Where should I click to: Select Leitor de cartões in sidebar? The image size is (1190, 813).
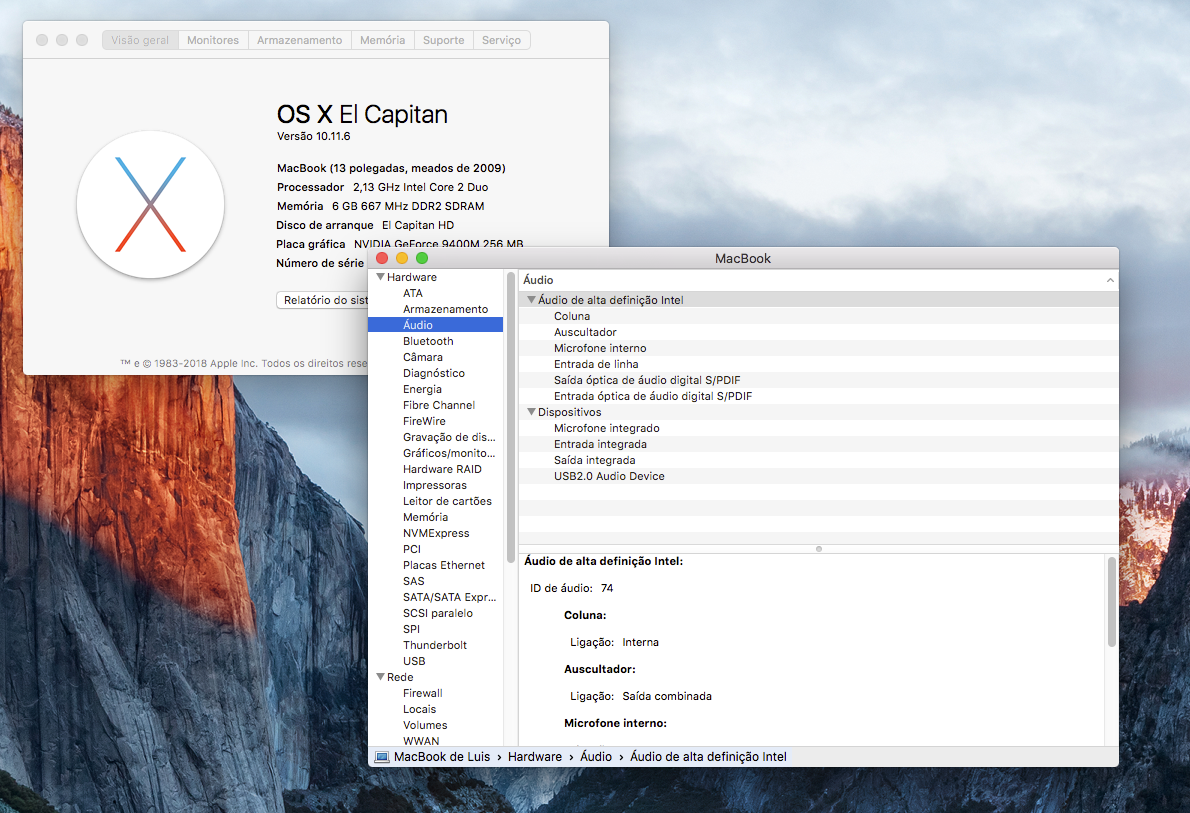(447, 501)
